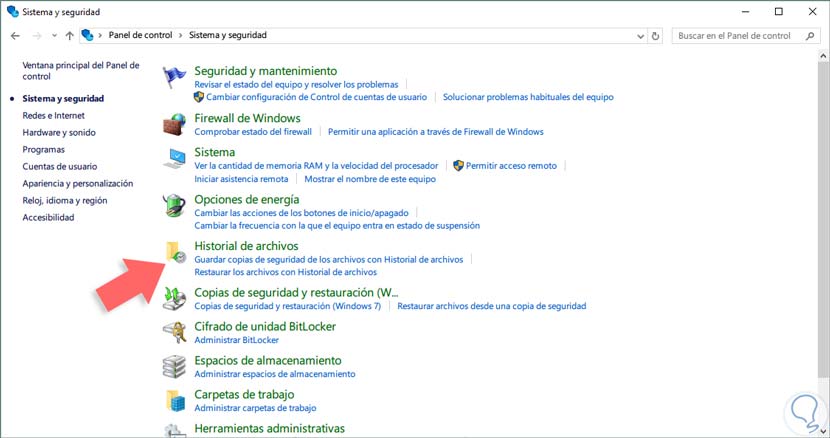Click the Firewall de Windows brick wall icon
This screenshot has width=830, height=438.
pyautogui.click(x=174, y=124)
